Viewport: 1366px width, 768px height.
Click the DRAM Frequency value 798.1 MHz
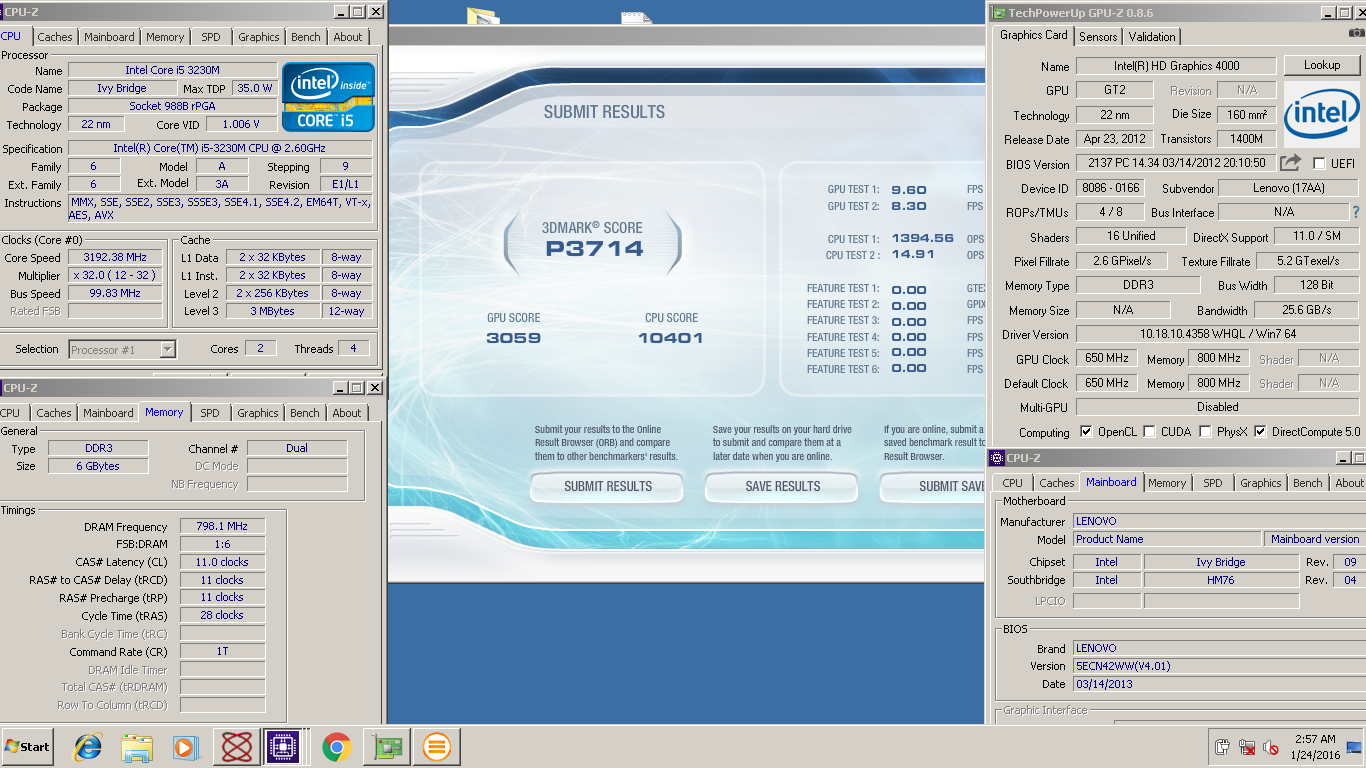(222, 526)
